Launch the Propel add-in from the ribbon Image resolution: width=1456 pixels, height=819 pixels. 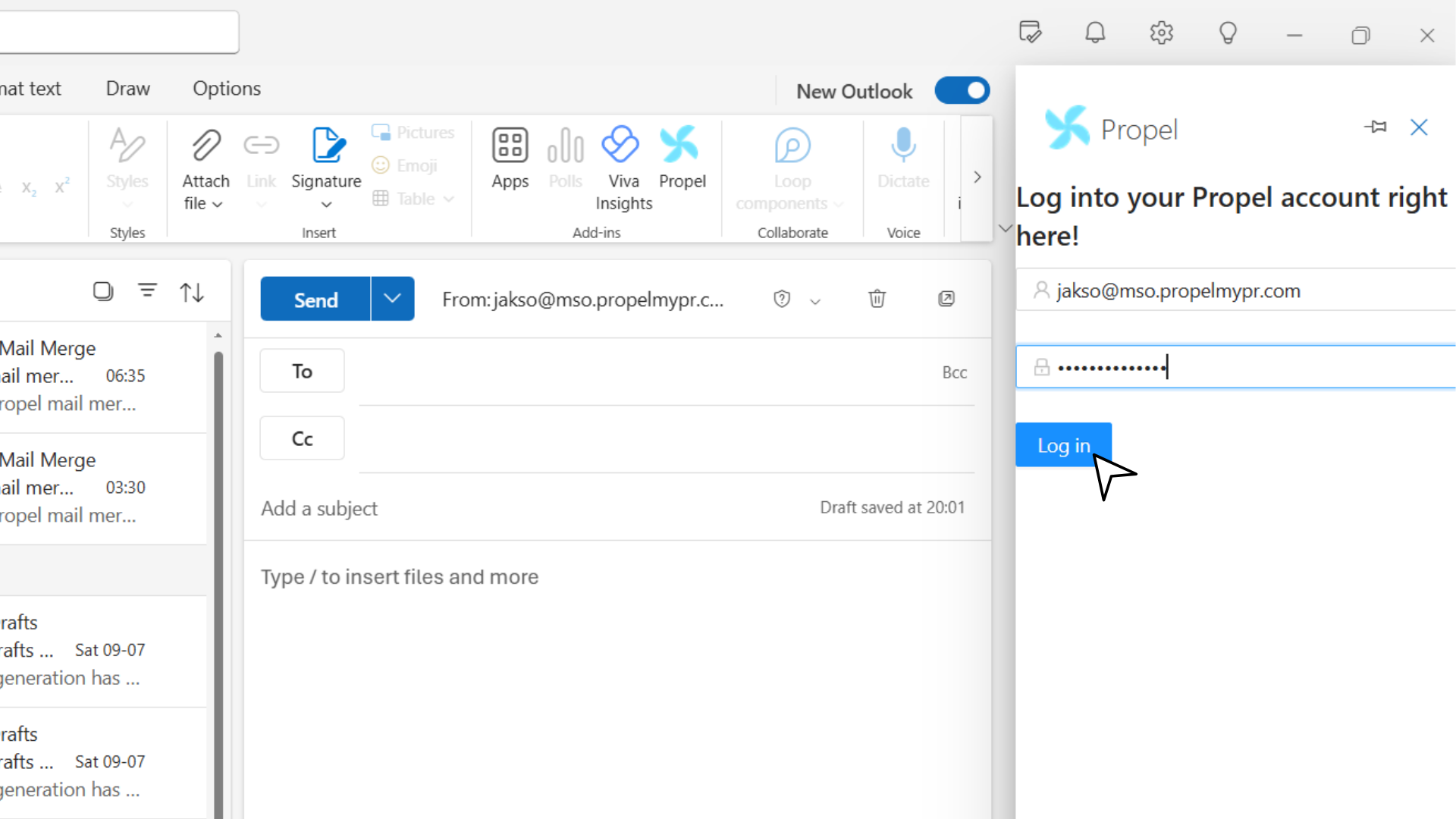682,159
